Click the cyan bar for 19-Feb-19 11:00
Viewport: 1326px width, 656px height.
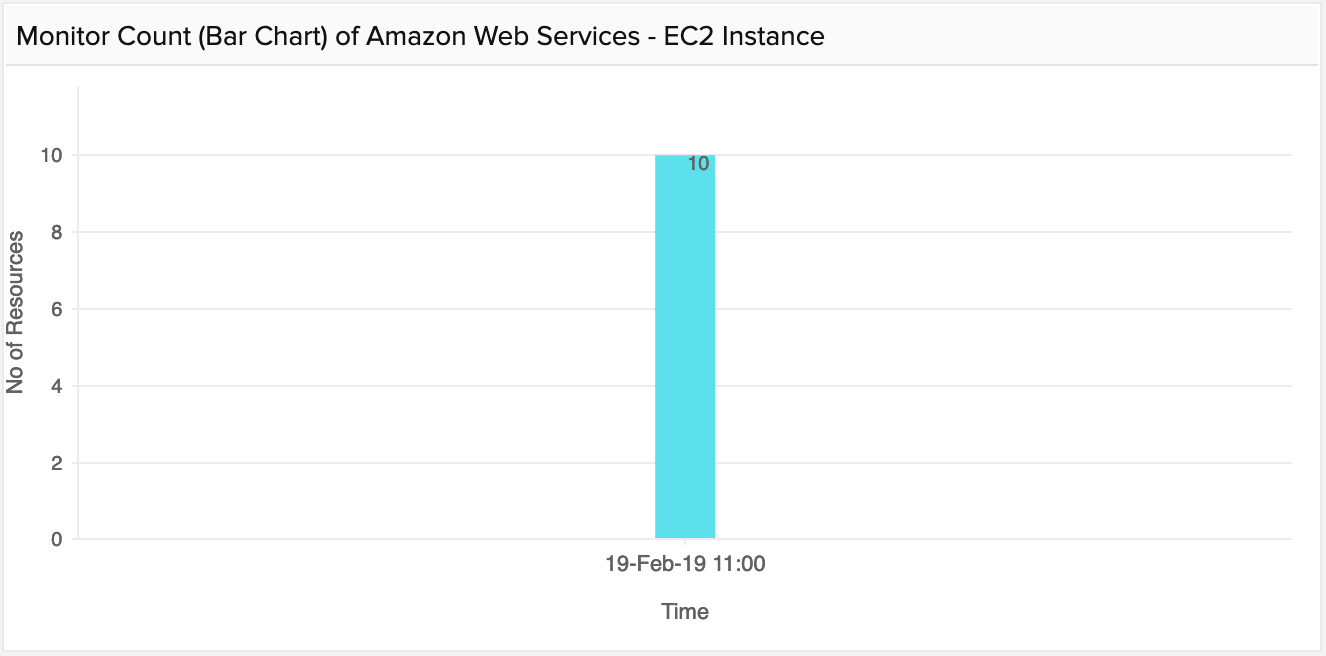point(685,350)
